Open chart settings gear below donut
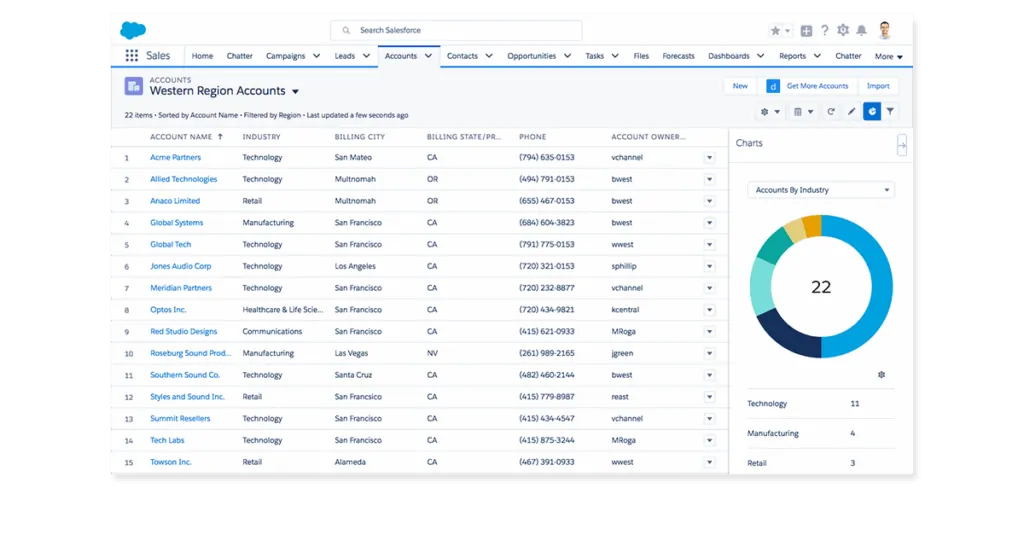This screenshot has height=546, width=1024. [x=881, y=375]
